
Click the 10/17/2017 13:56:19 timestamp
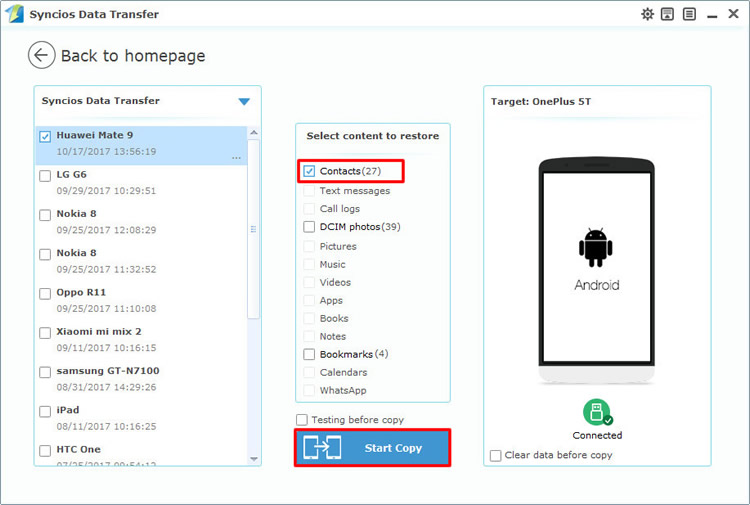pos(106,152)
